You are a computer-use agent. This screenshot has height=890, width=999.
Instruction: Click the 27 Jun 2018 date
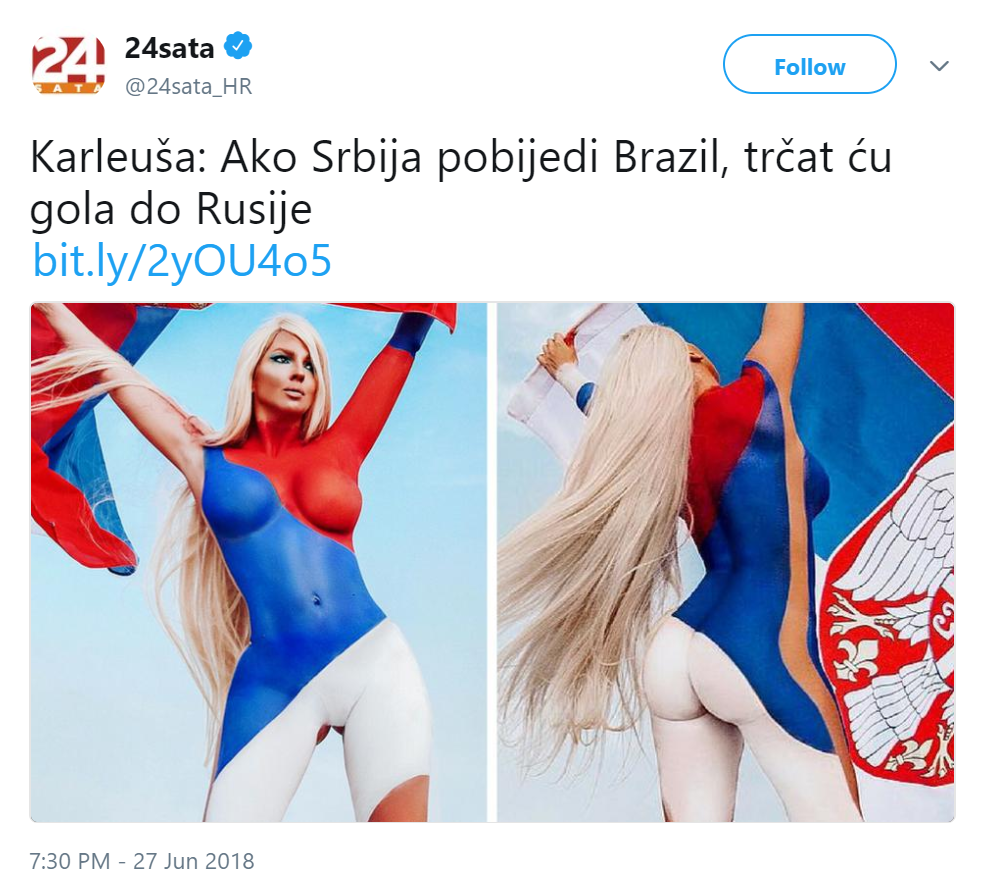coord(193,861)
